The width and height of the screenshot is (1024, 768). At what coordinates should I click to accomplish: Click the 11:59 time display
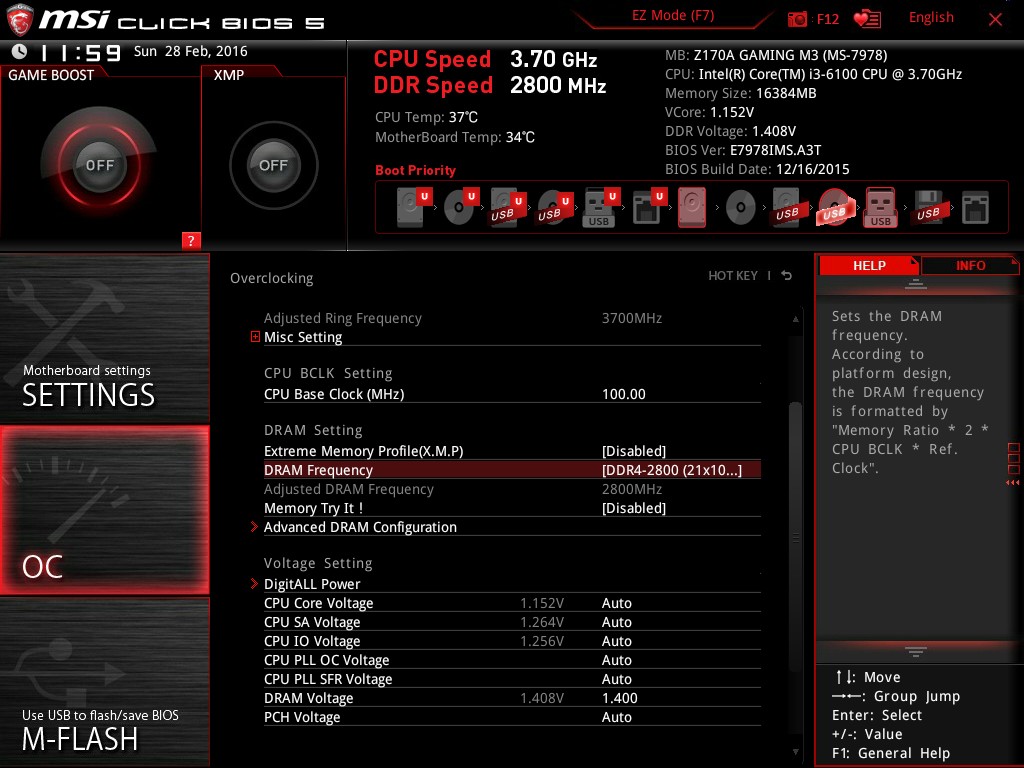[x=81, y=52]
